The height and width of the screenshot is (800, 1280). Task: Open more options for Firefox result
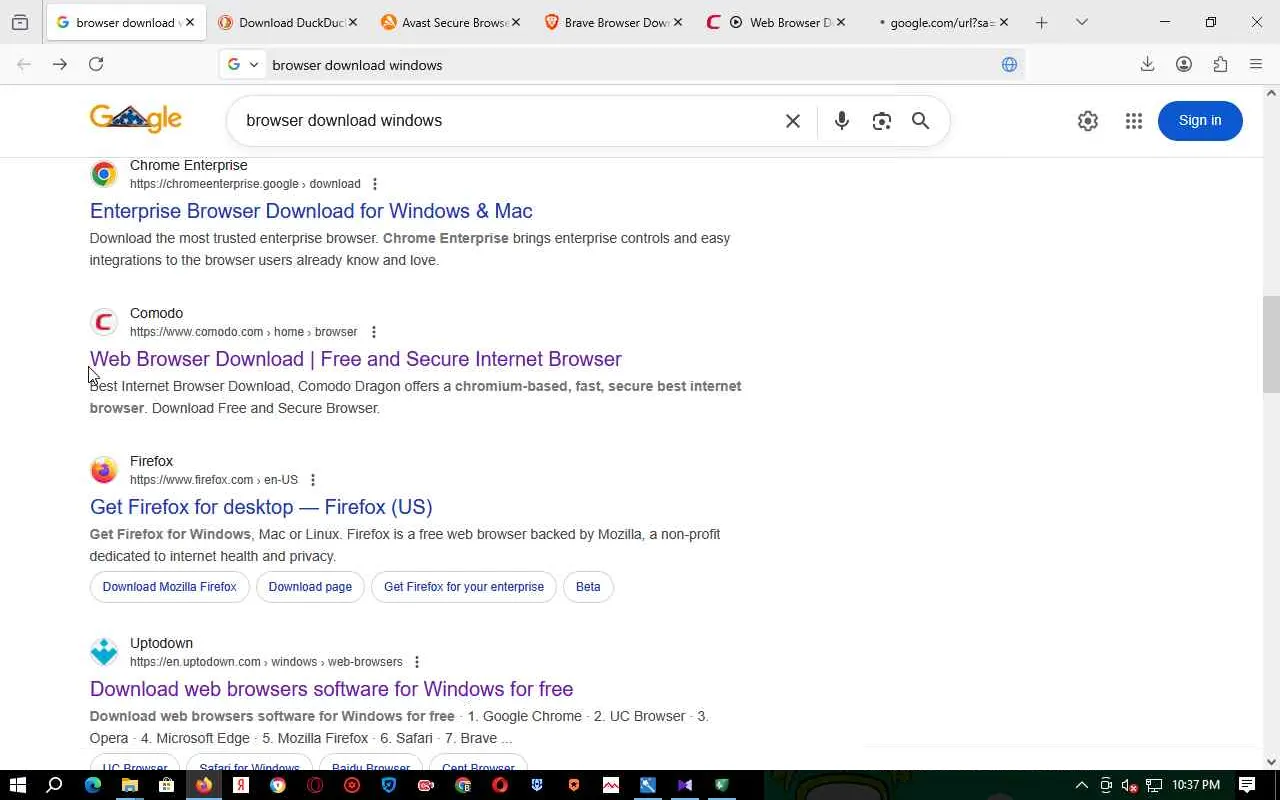pyautogui.click(x=313, y=480)
